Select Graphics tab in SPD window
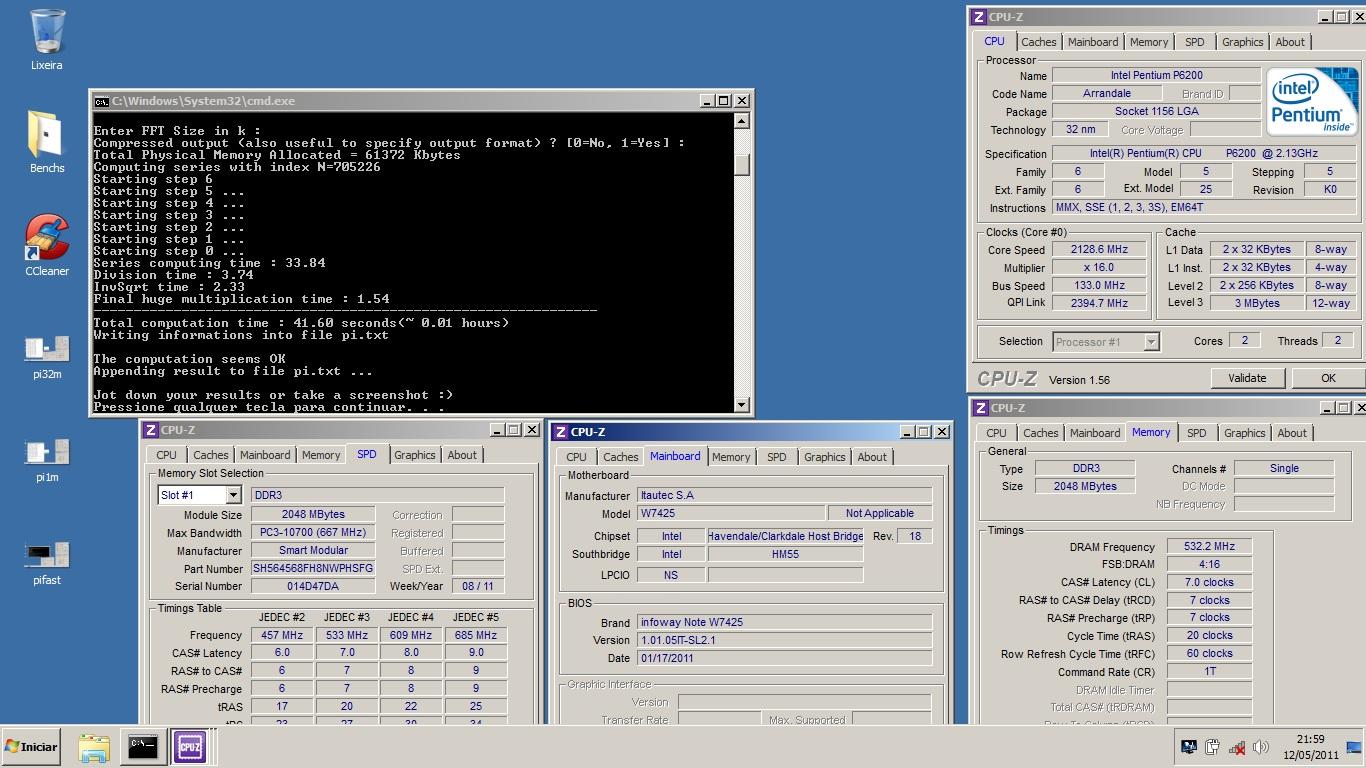The height and width of the screenshot is (768, 1366). (x=415, y=455)
